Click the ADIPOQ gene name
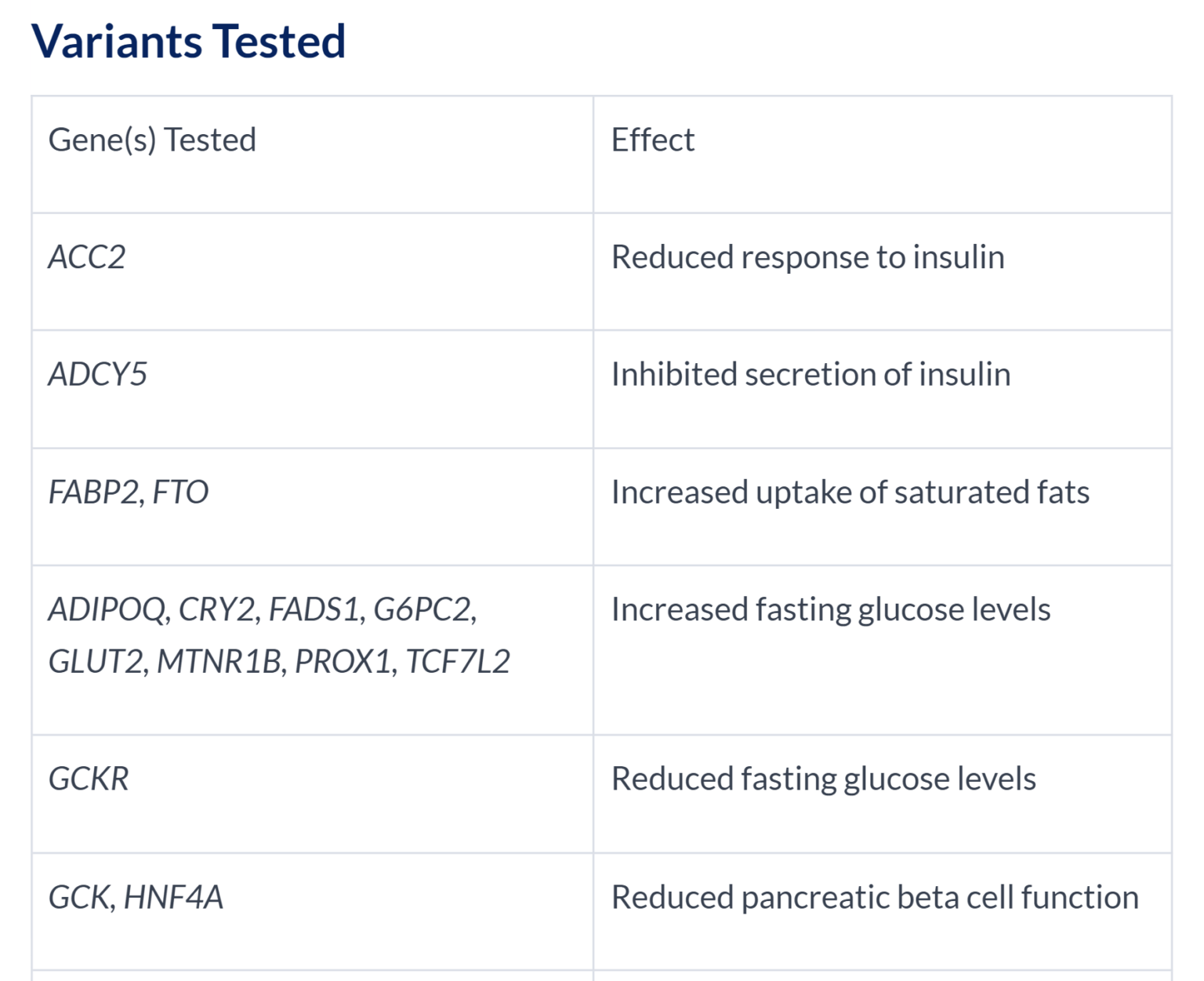The width and height of the screenshot is (1204, 981). point(107,610)
